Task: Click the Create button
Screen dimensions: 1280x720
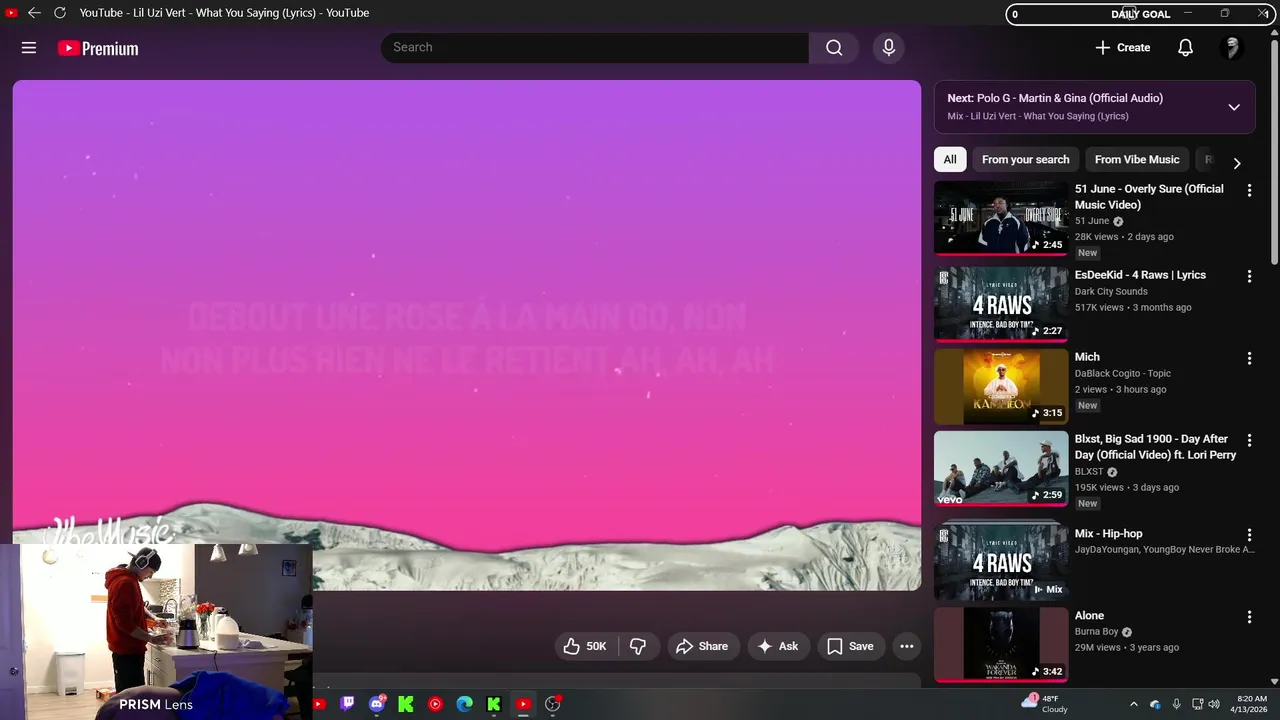Action: point(1122,48)
